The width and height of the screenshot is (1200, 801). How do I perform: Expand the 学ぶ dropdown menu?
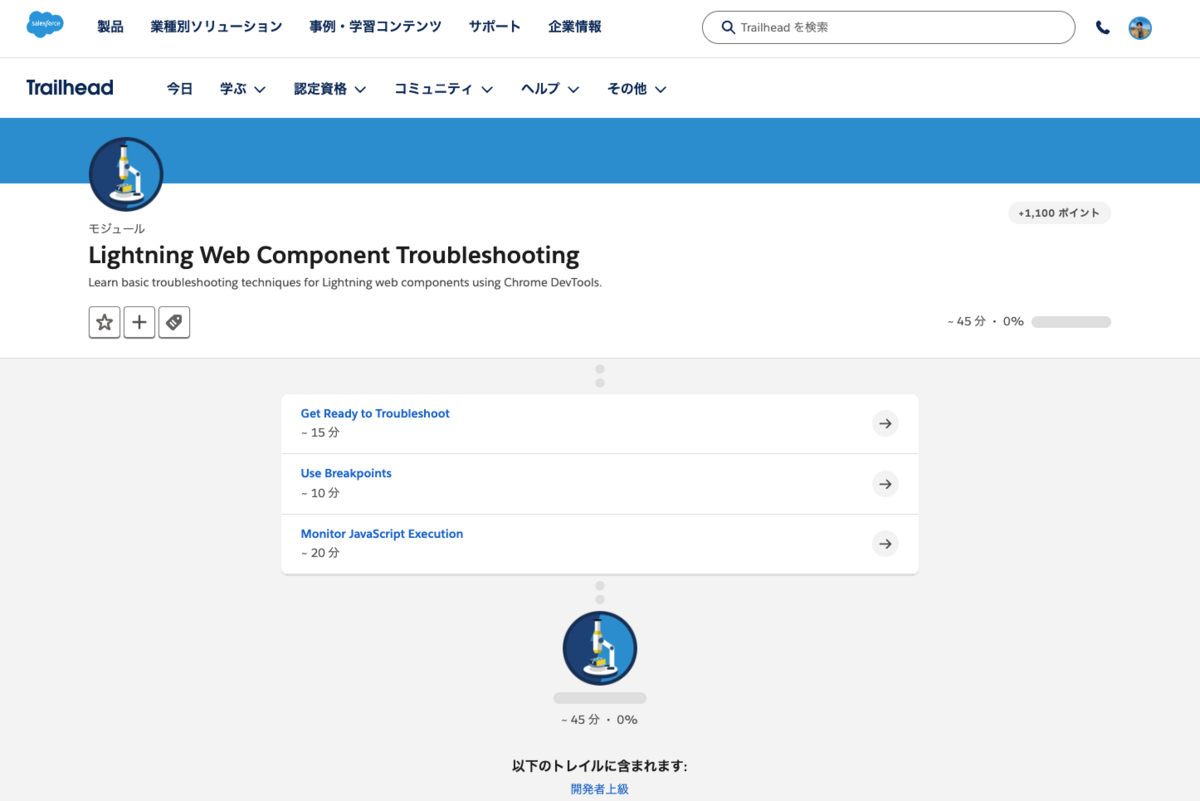click(243, 89)
